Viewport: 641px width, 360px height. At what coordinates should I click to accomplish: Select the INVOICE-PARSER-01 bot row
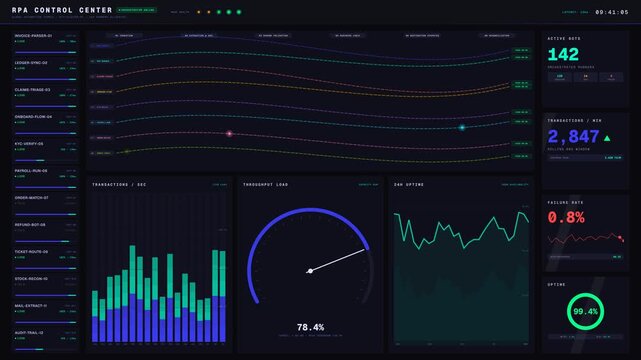click(x=45, y=44)
